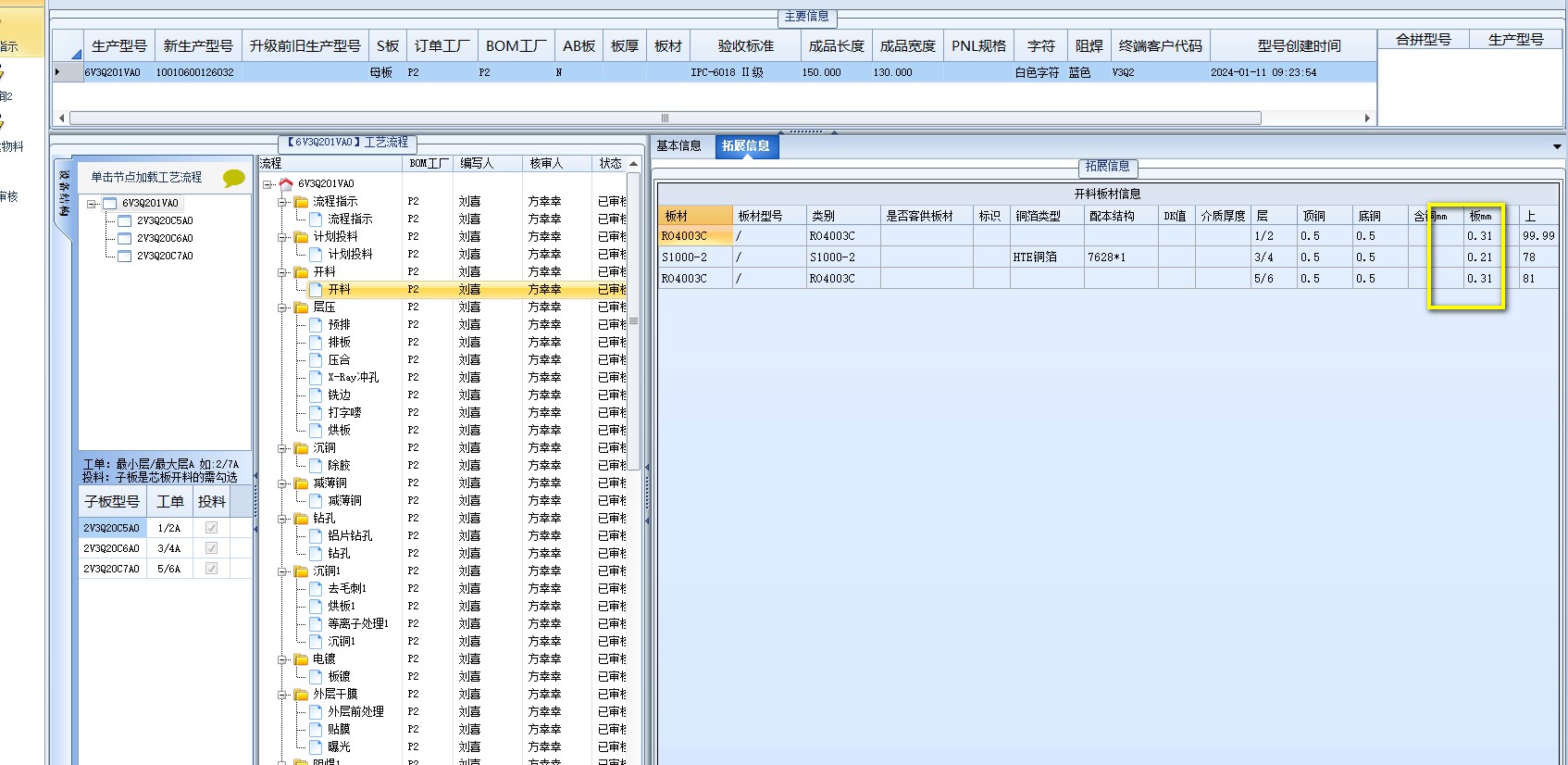Image resolution: width=1568 pixels, height=765 pixels.
Task: Click the RO4003C 类别 cell in the 5/6 layer row
Action: [843, 279]
